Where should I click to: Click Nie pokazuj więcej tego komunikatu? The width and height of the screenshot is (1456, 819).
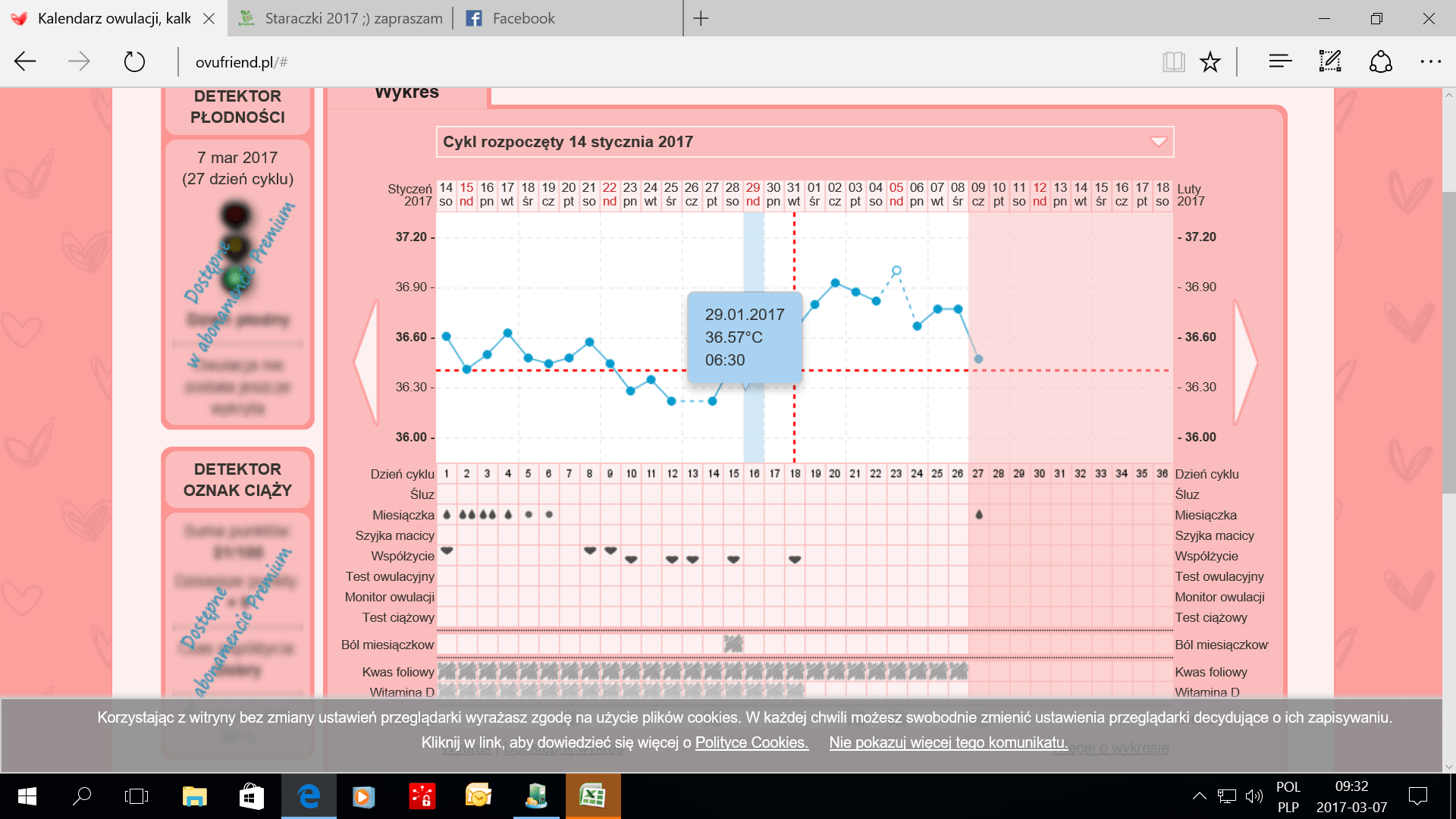pos(948,742)
